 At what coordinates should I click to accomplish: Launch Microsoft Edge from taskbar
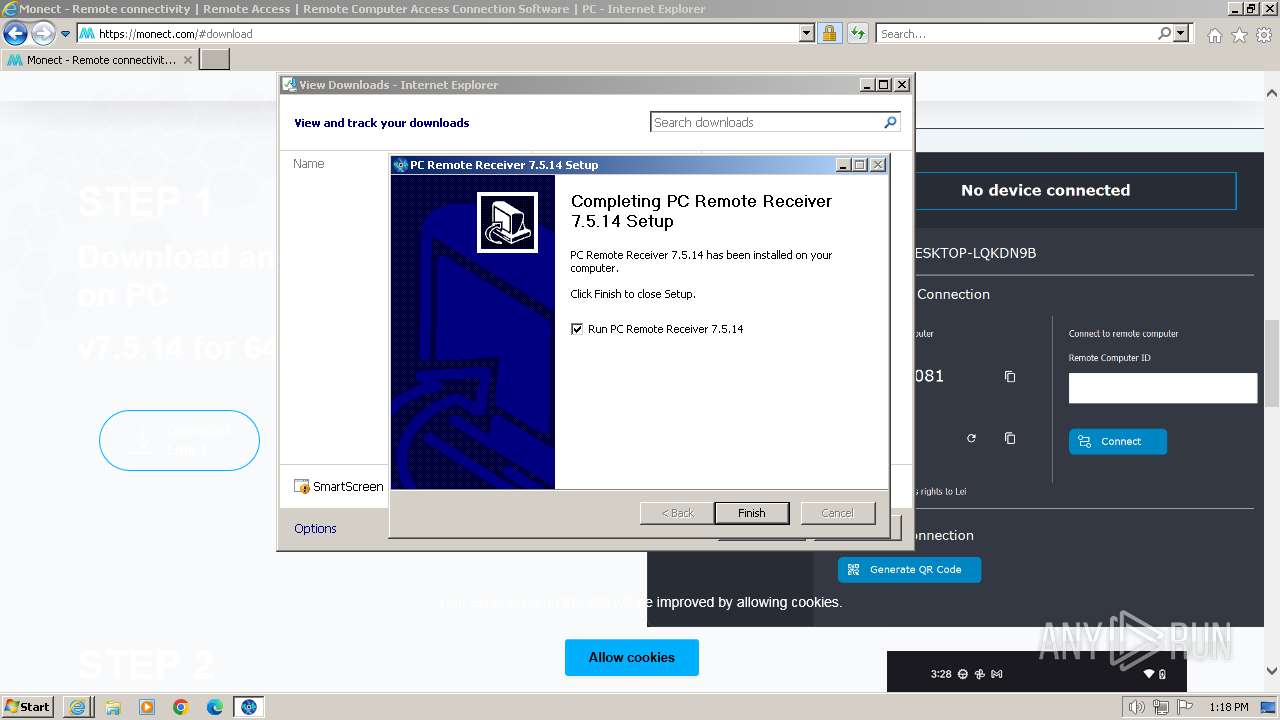click(215, 707)
